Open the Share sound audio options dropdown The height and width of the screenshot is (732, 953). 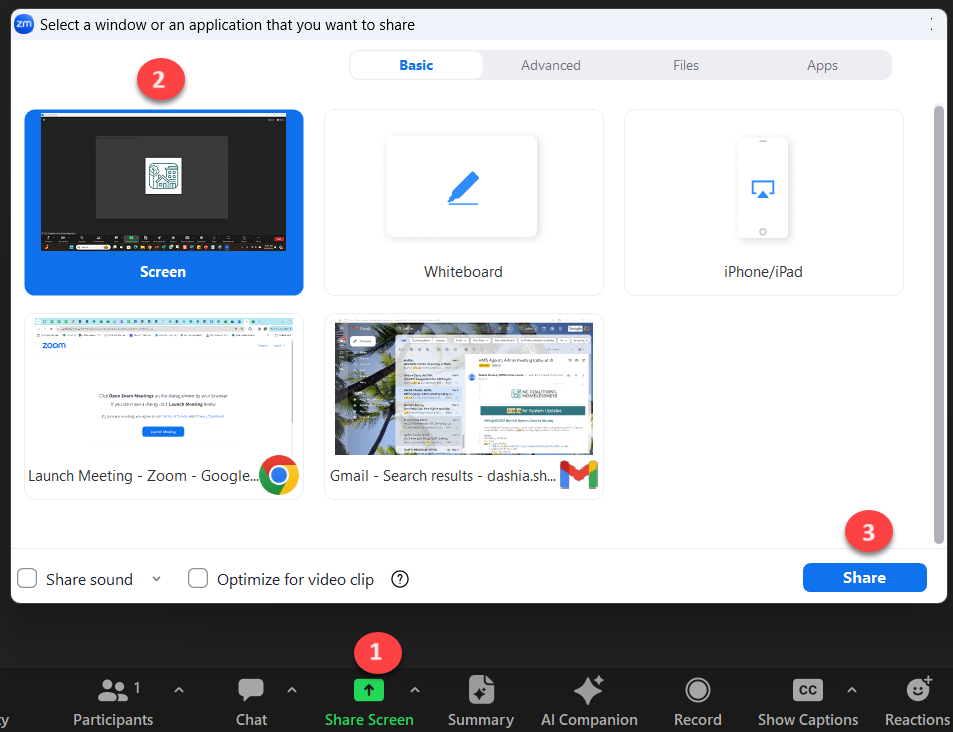coord(156,579)
